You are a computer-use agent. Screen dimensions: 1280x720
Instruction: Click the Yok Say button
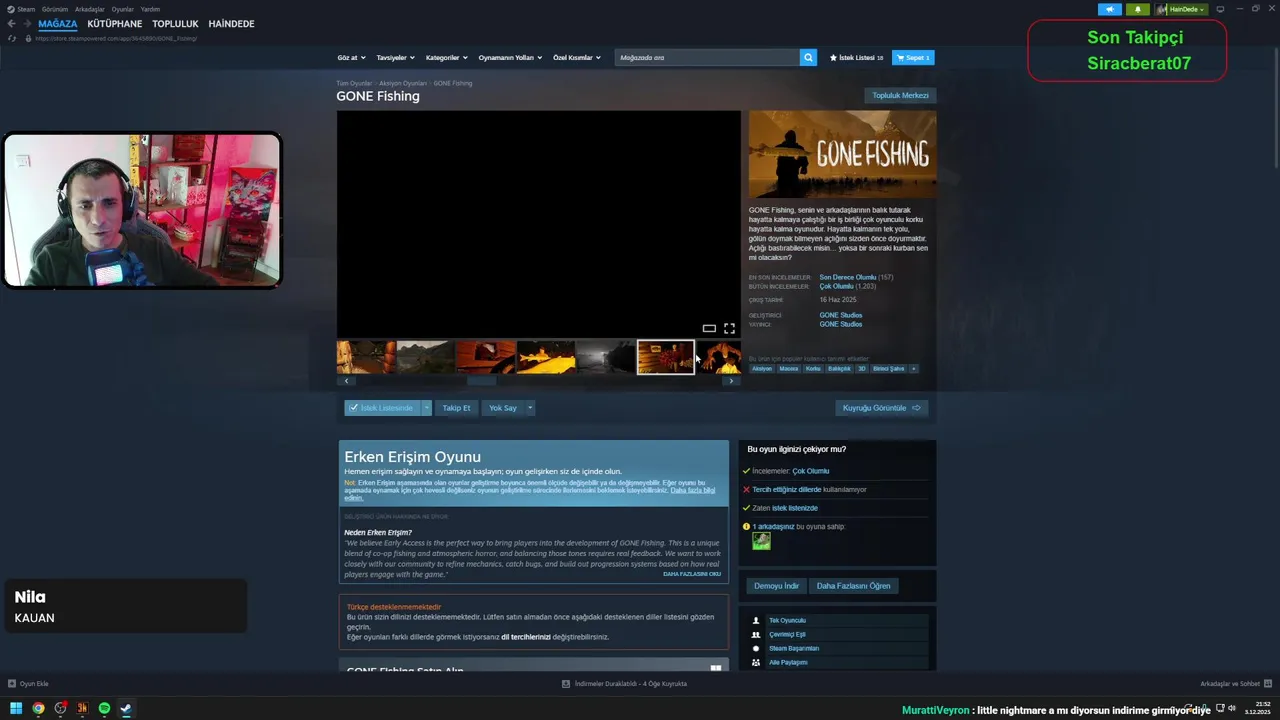503,408
